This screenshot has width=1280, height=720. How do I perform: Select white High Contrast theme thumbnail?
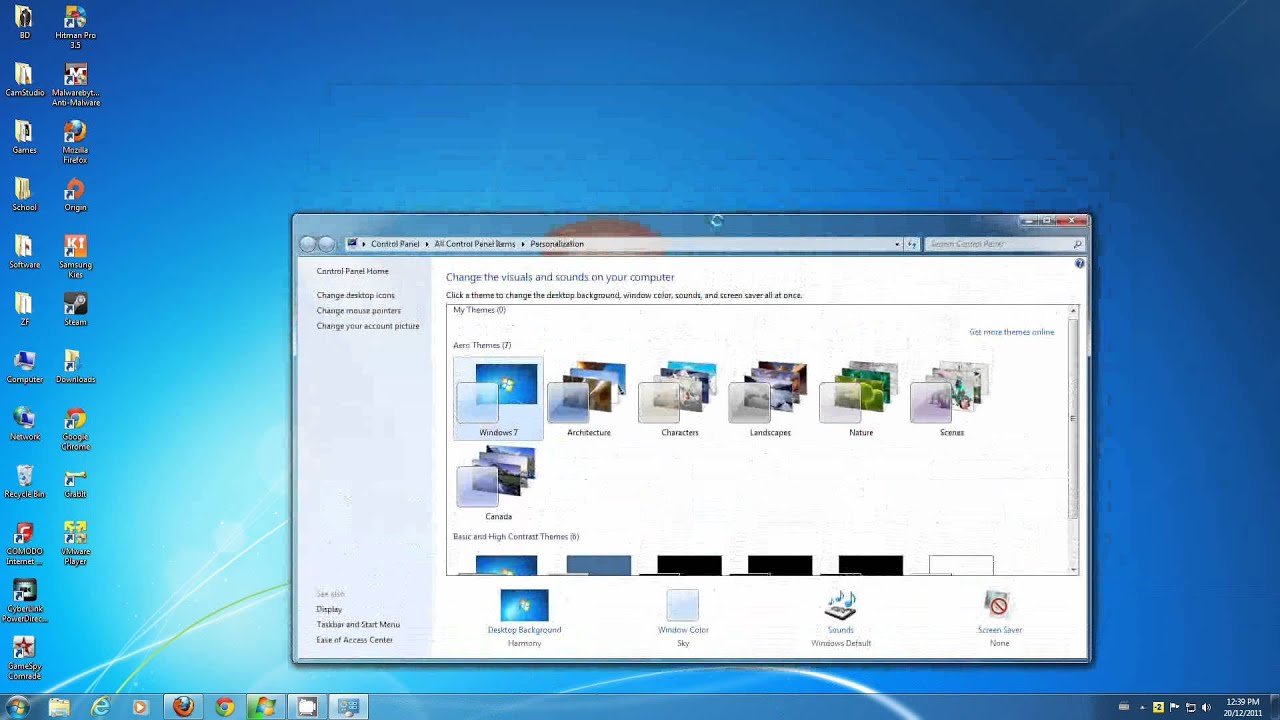(961, 565)
